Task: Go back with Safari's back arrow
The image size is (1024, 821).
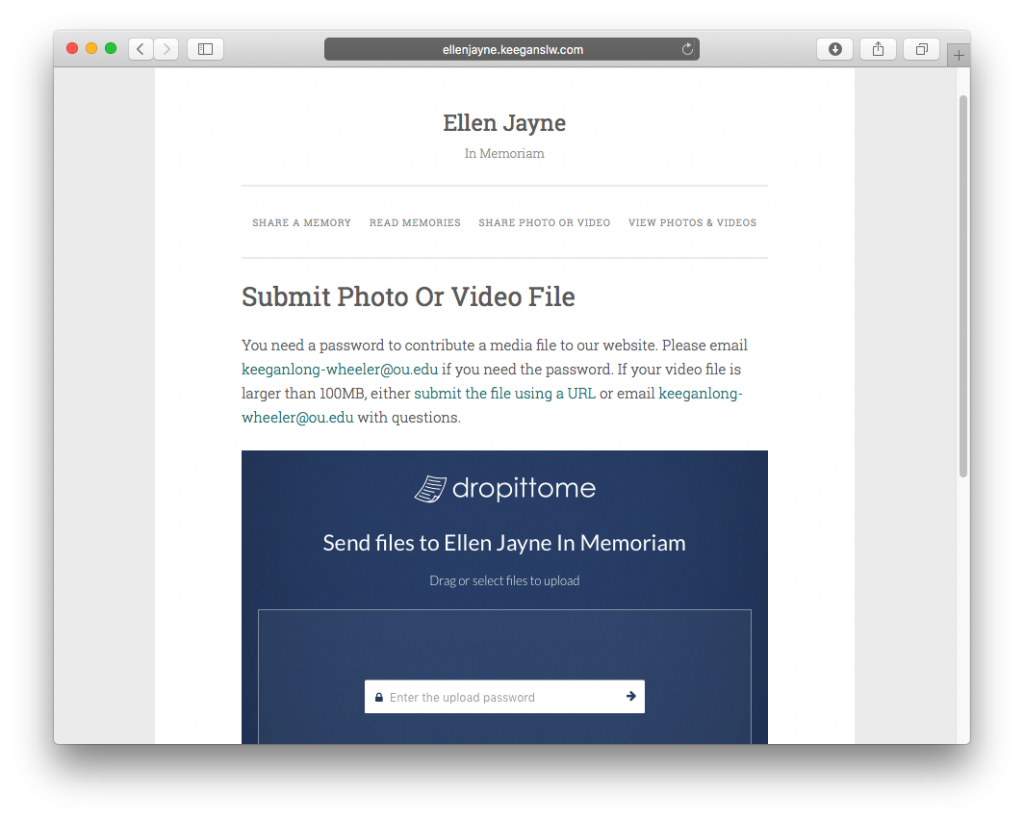Action: (x=140, y=49)
